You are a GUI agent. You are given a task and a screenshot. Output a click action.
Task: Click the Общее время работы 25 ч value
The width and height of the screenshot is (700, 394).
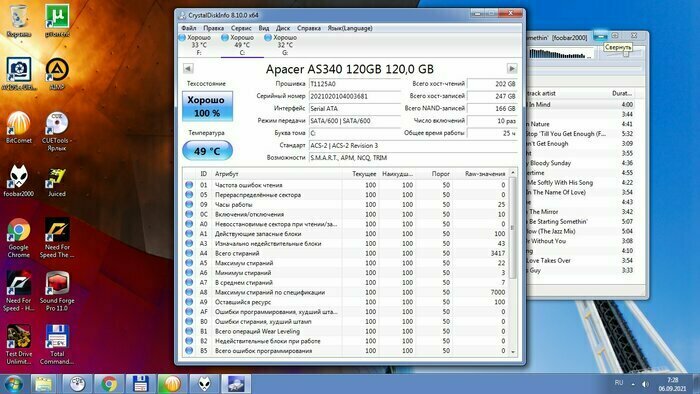click(492, 133)
